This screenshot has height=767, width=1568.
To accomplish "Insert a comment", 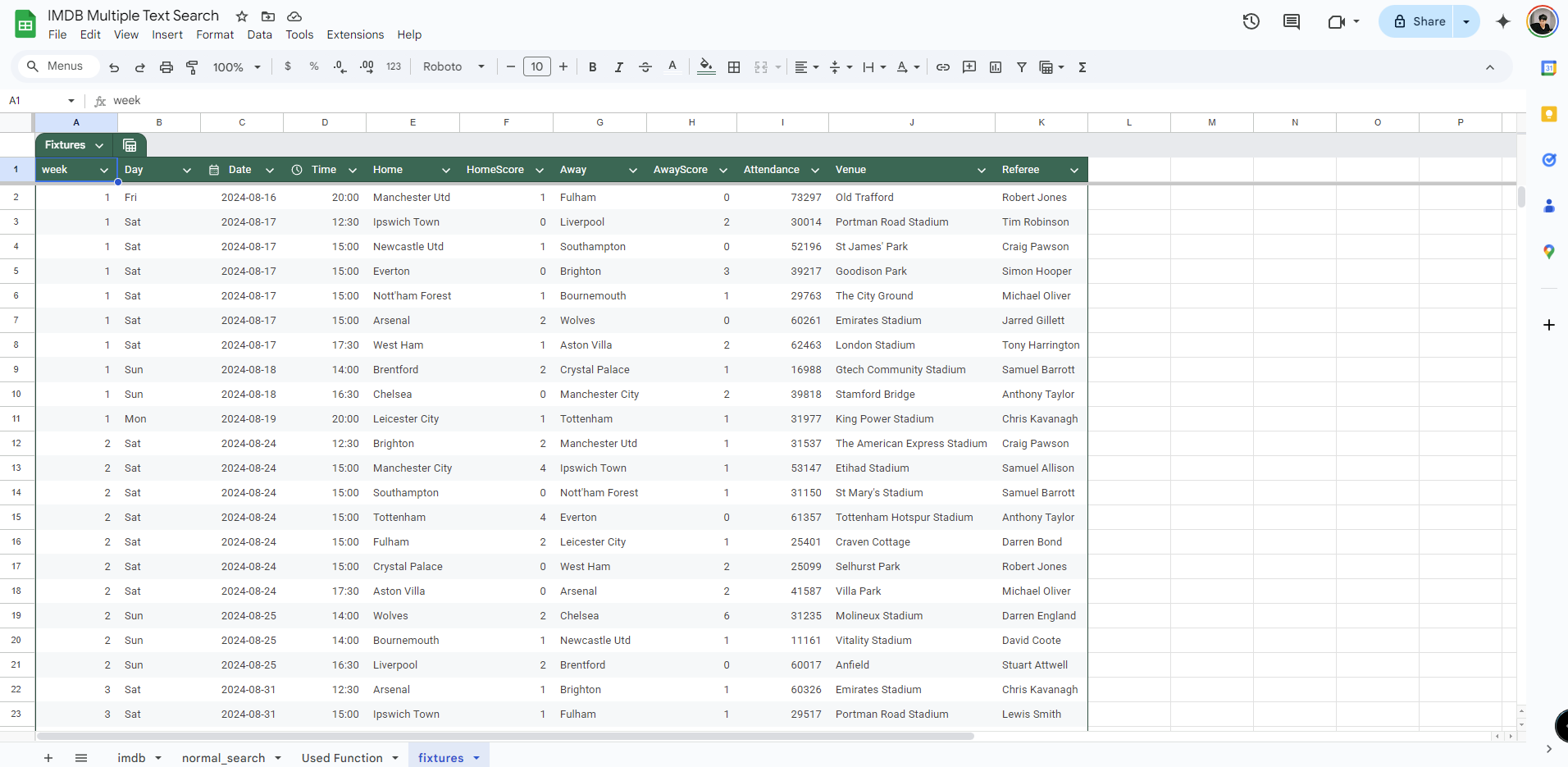I will tap(969, 67).
